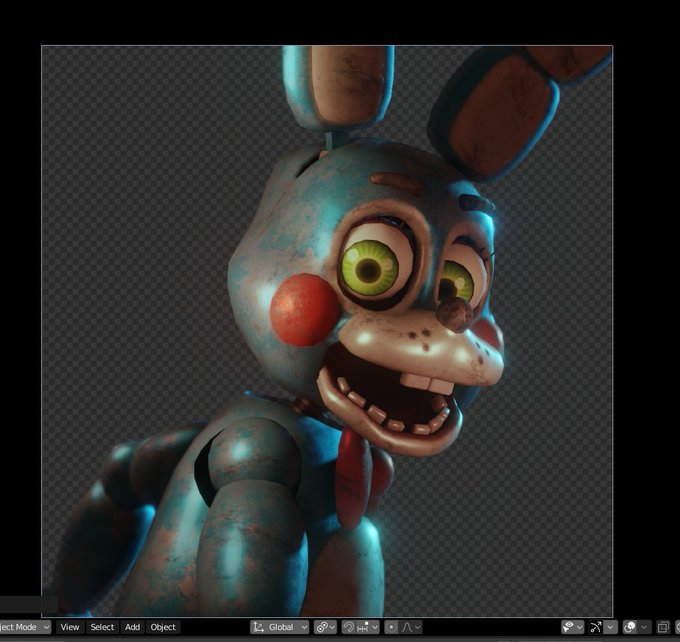The width and height of the screenshot is (680, 642).
Task: Toggle the show overlays button
Action: point(630,627)
